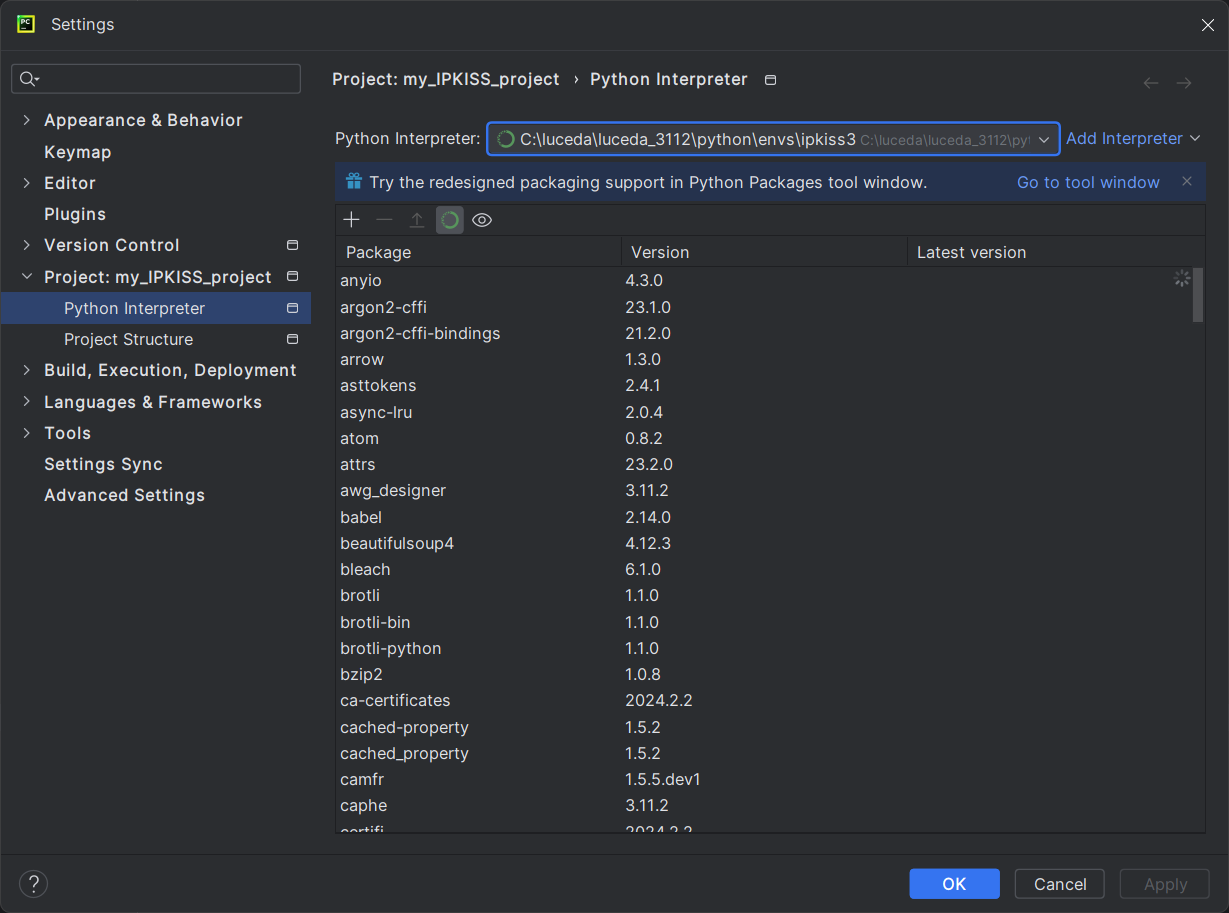The width and height of the screenshot is (1229, 913).
Task: Select Project Structure in the settings tree
Action: 128,340
